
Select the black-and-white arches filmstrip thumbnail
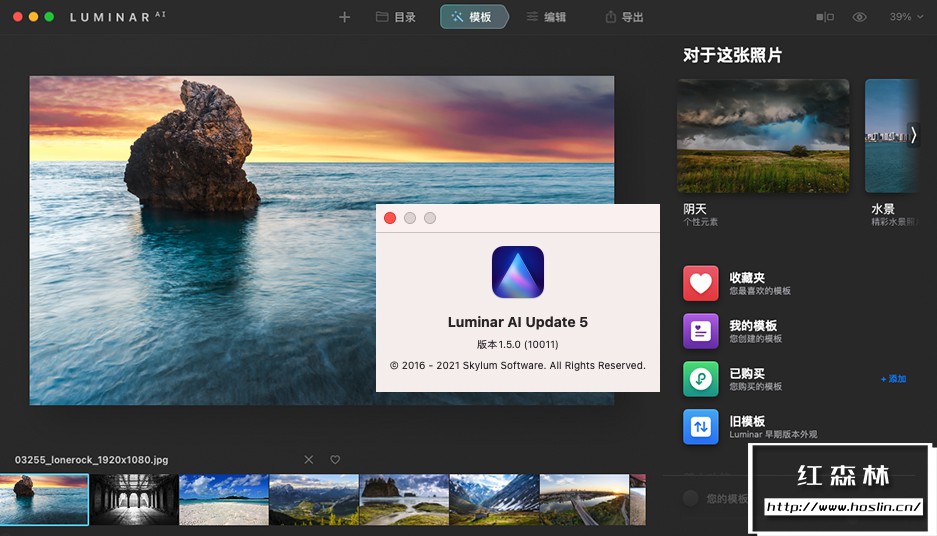(x=134, y=500)
